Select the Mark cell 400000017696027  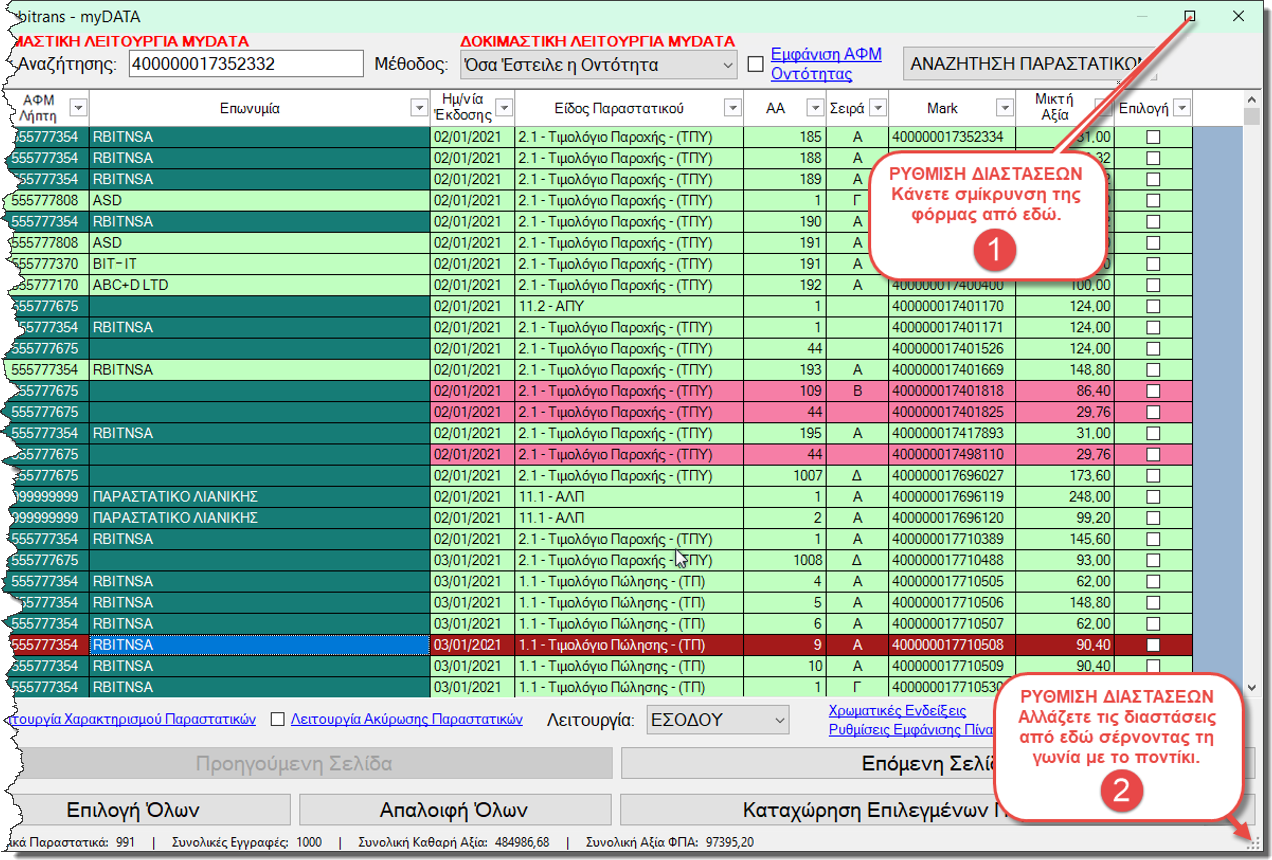pyautogui.click(x=951, y=475)
